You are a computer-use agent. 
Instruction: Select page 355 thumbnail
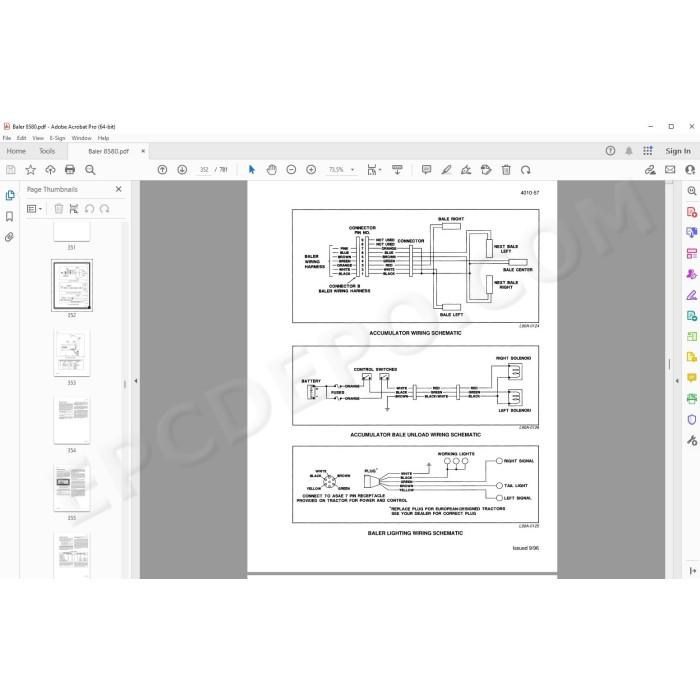71,488
